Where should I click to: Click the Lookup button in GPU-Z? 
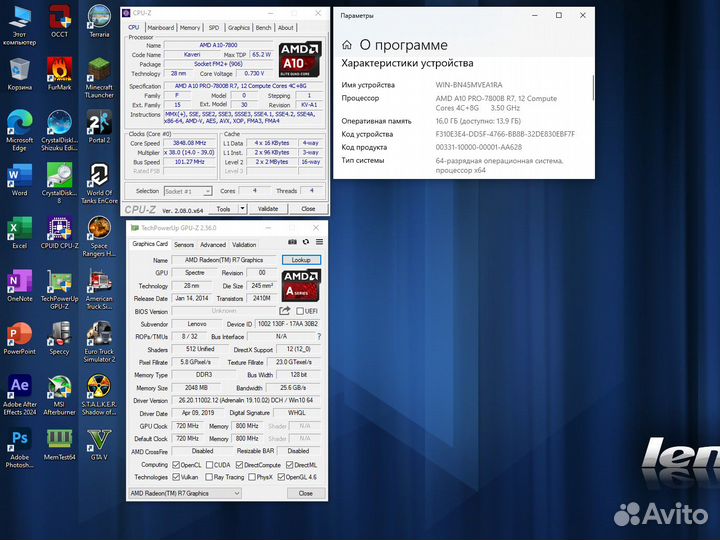pos(301,260)
